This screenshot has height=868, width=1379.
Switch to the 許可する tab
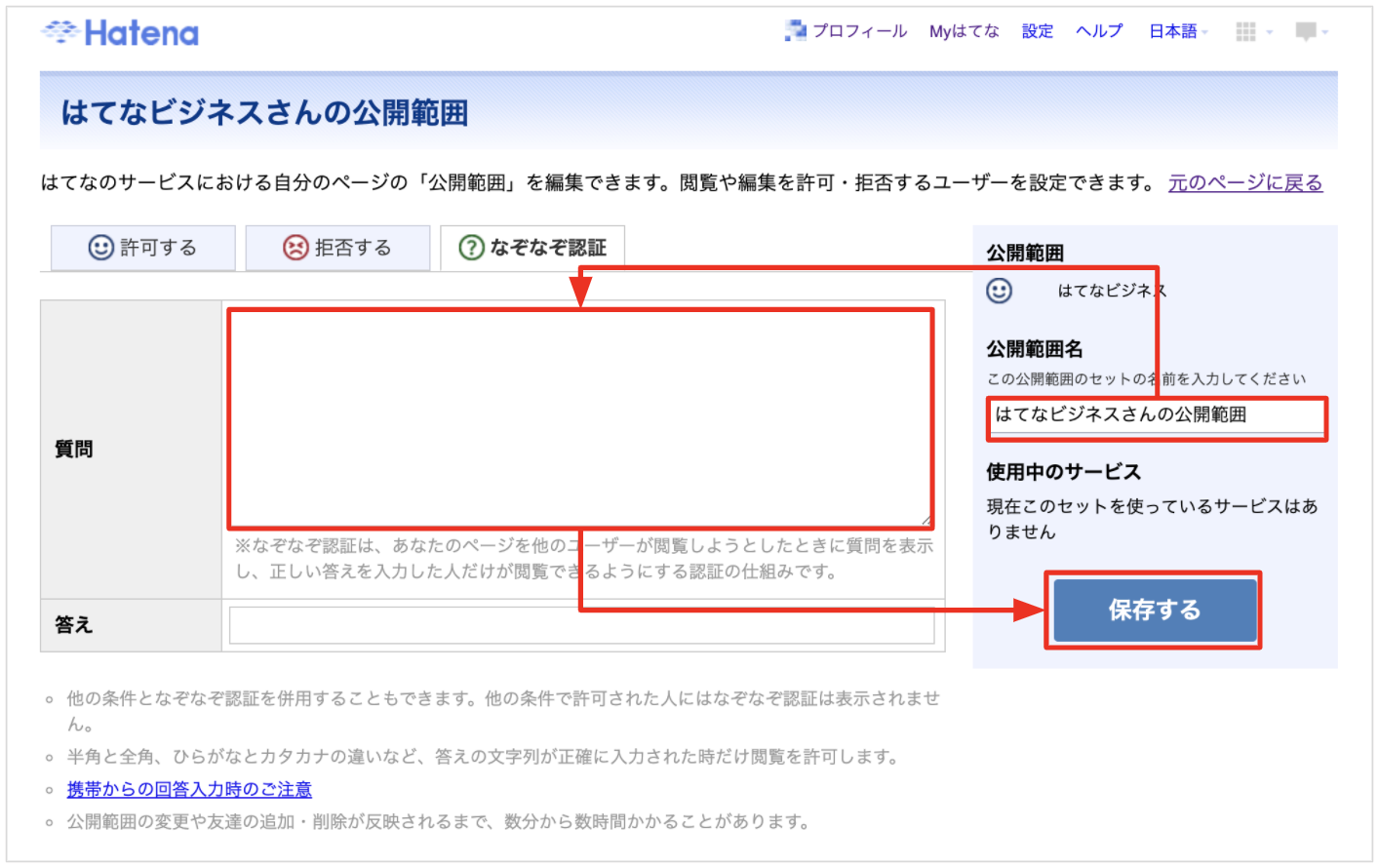pyautogui.click(x=143, y=248)
